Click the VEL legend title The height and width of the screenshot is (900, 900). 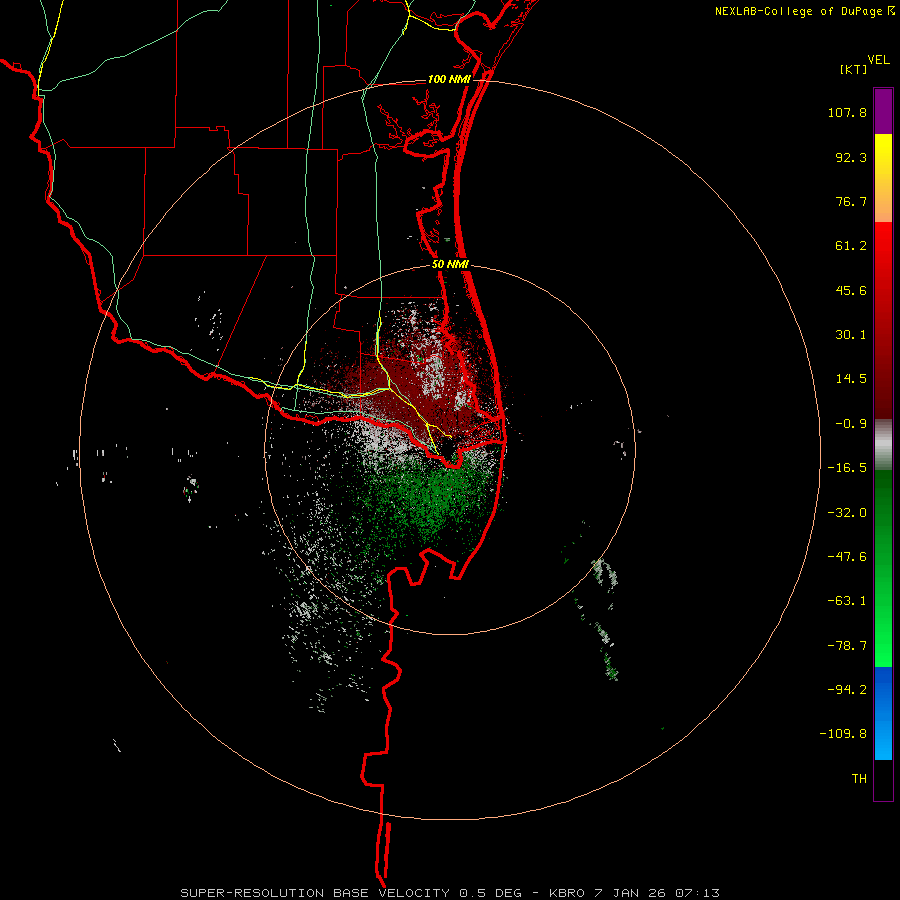pos(879,60)
